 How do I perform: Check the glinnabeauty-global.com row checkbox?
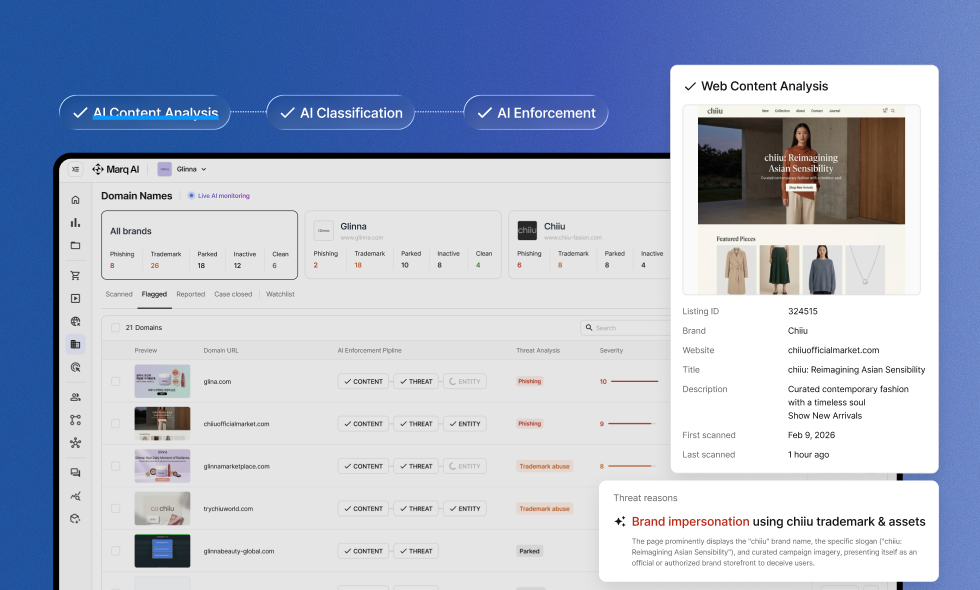(116, 551)
